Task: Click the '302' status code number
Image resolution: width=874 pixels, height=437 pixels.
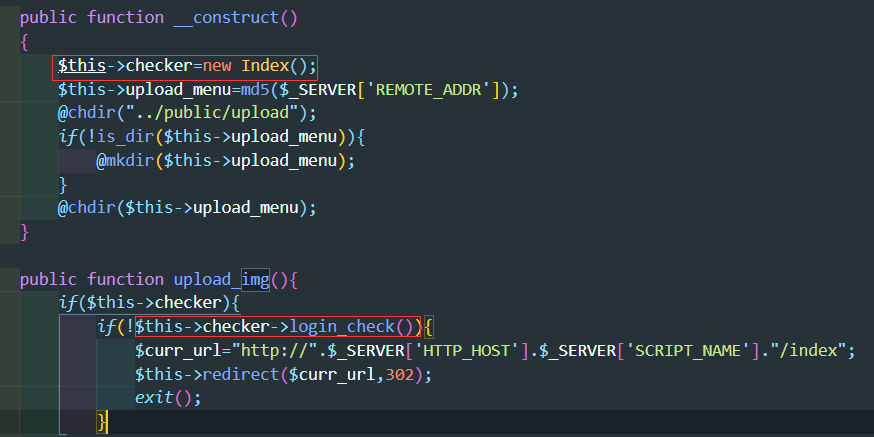Action: pyautogui.click(x=400, y=375)
